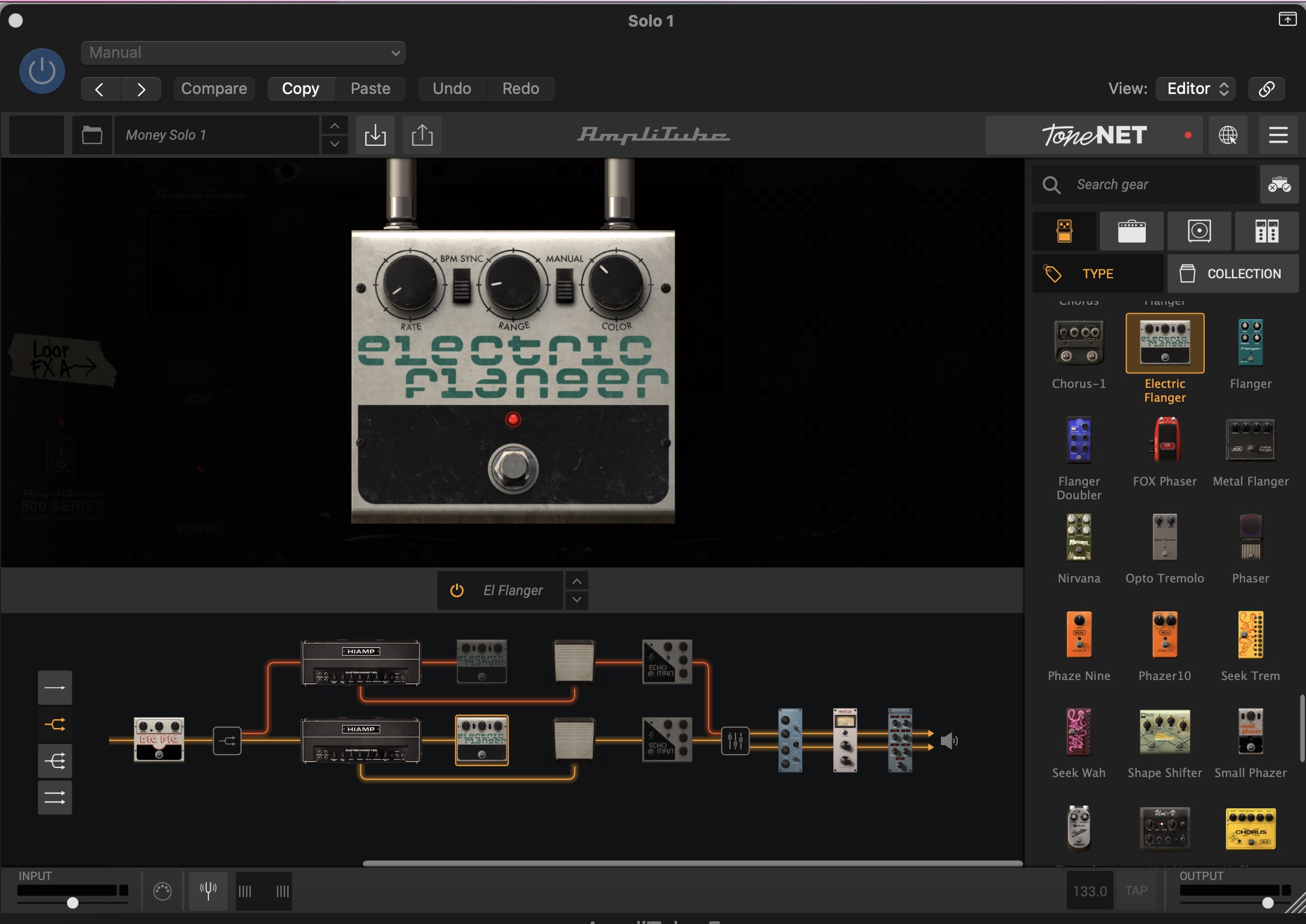The image size is (1306, 924).
Task: Click up arrow next to El Flanger
Action: 576,581
